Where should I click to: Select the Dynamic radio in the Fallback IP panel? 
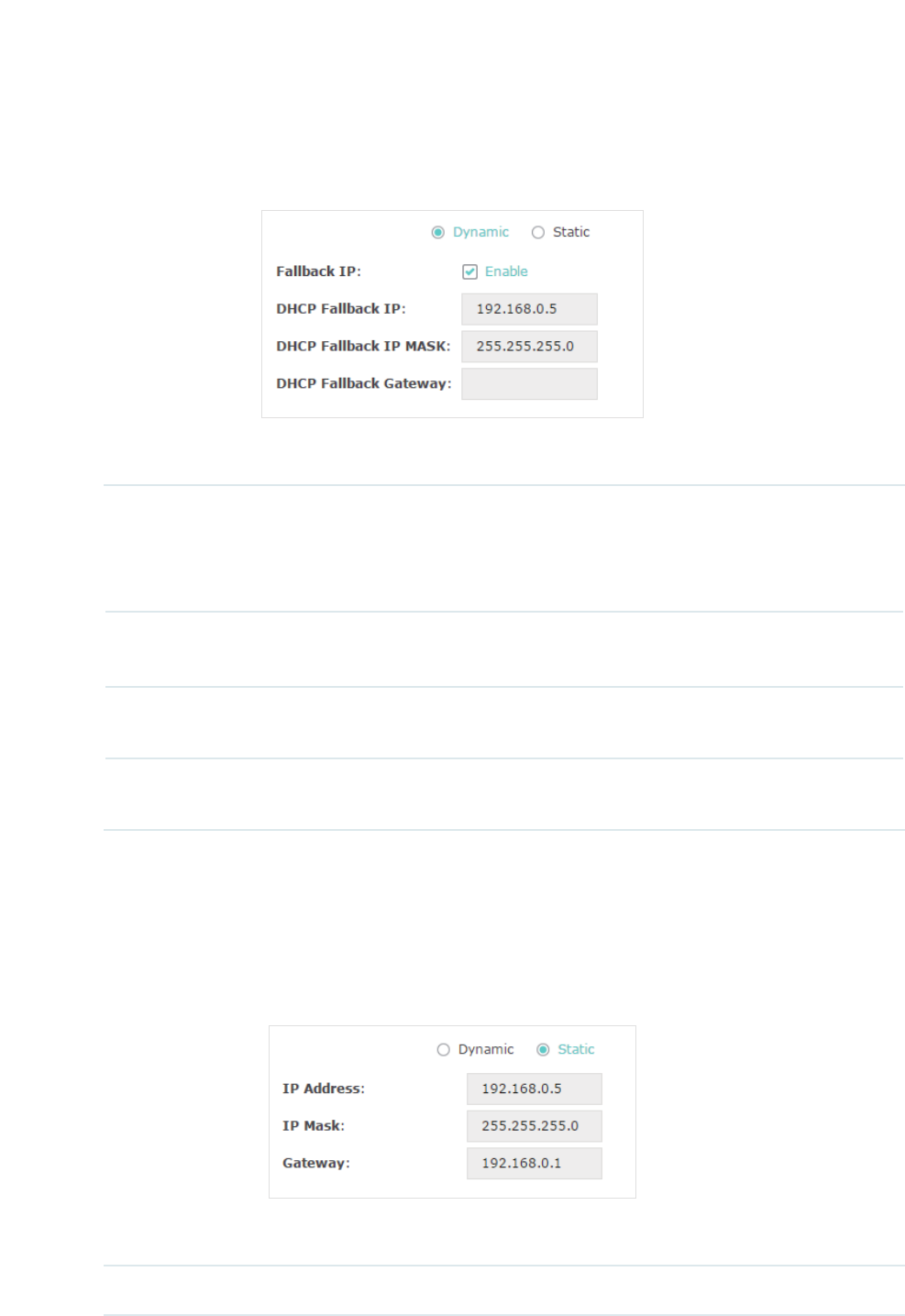pos(438,232)
